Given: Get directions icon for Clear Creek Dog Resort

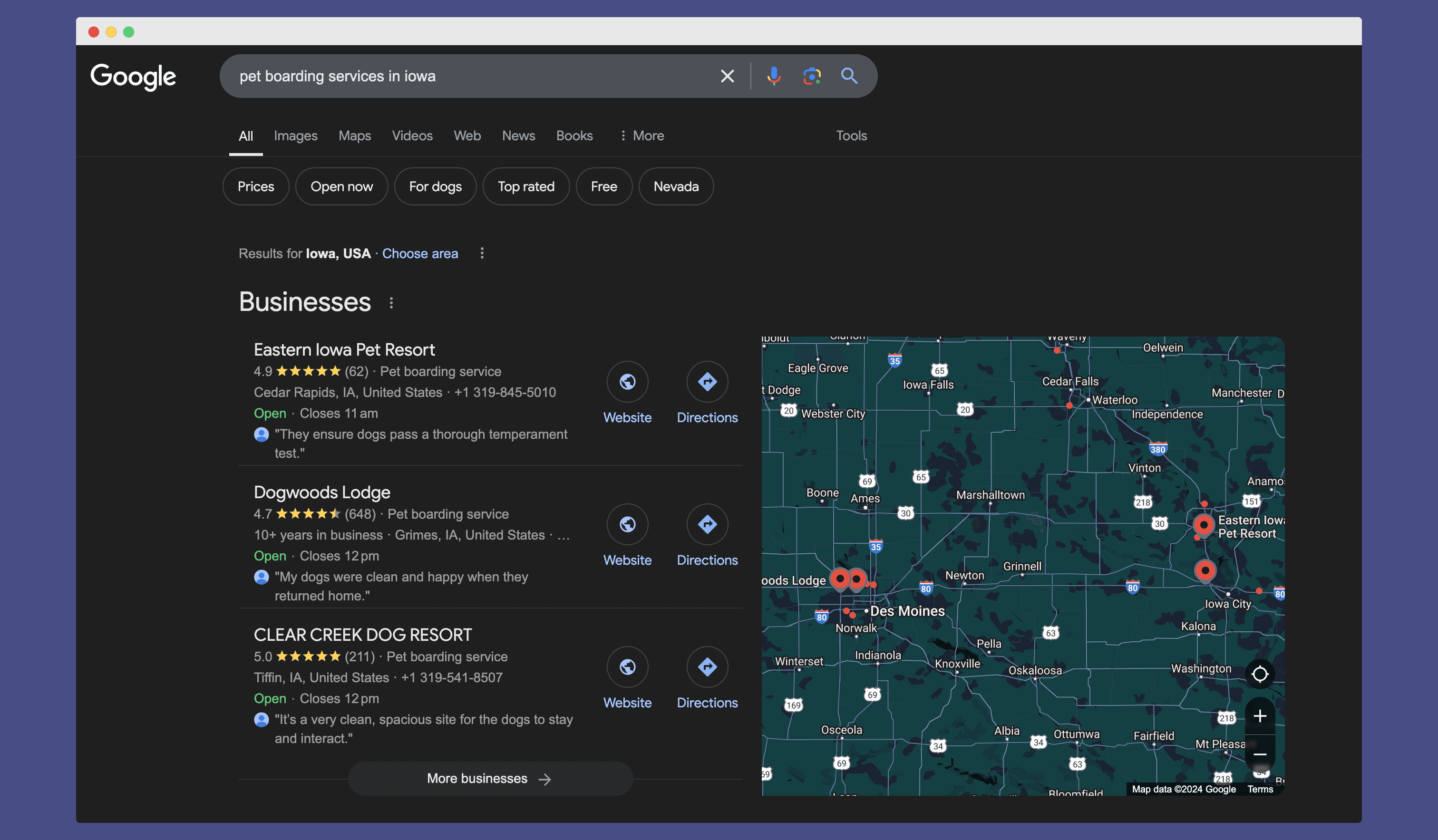Looking at the screenshot, I should 707,666.
